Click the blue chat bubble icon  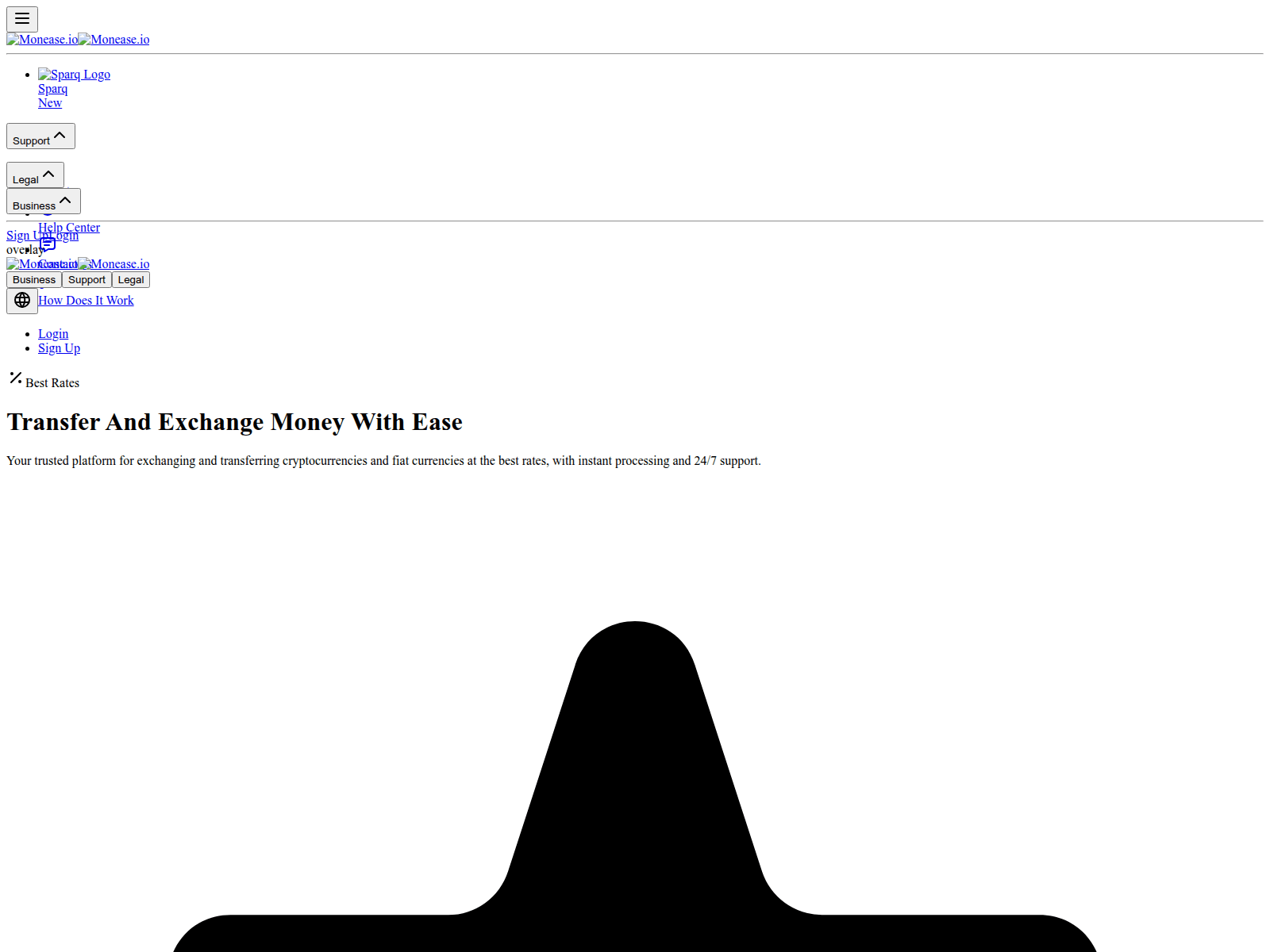coord(48,244)
